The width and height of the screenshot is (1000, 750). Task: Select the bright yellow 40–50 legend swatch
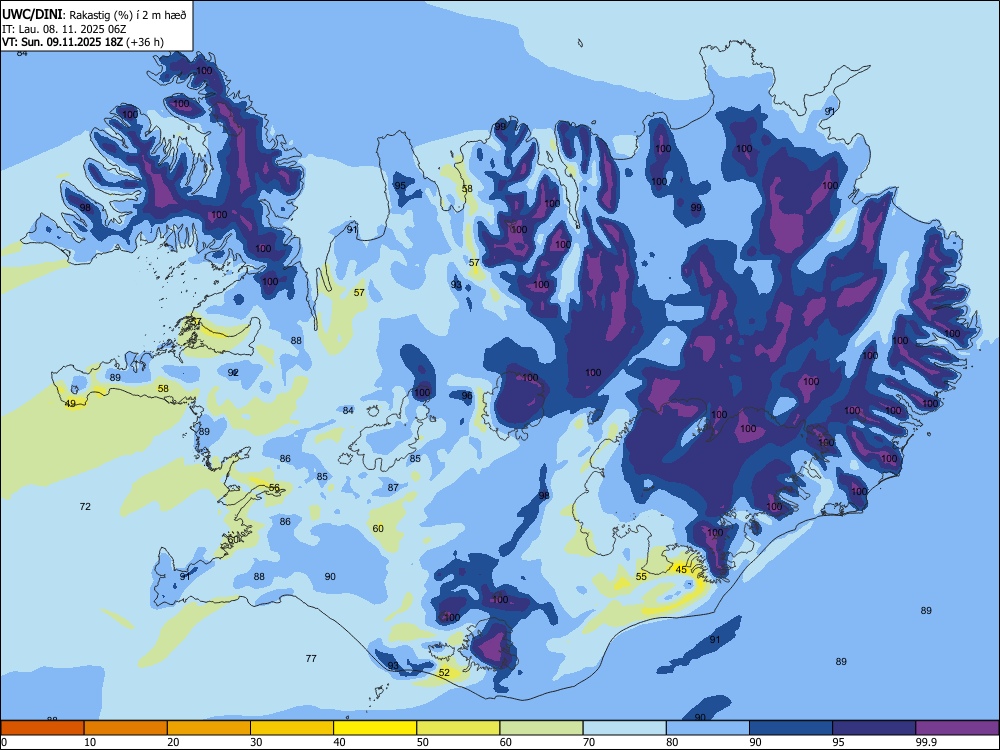[x=375, y=728]
